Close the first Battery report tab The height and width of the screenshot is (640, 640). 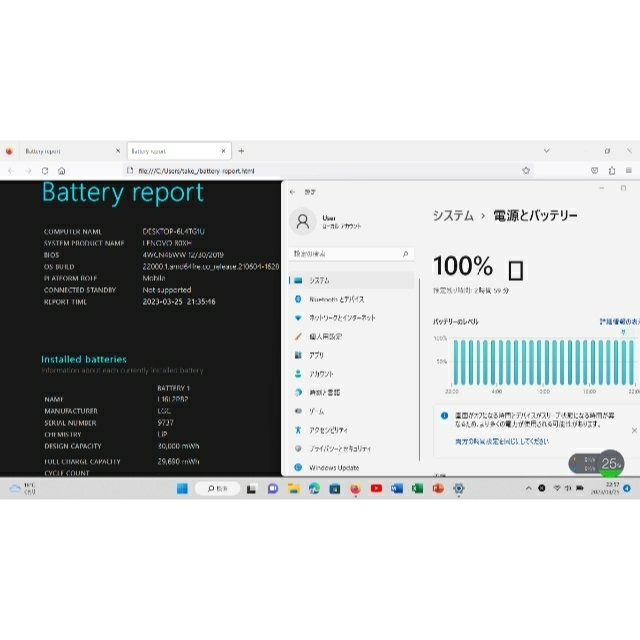point(118,151)
